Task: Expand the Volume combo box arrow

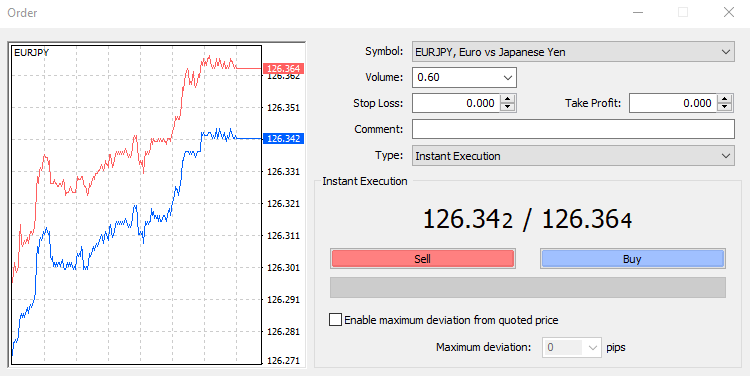Action: click(507, 77)
